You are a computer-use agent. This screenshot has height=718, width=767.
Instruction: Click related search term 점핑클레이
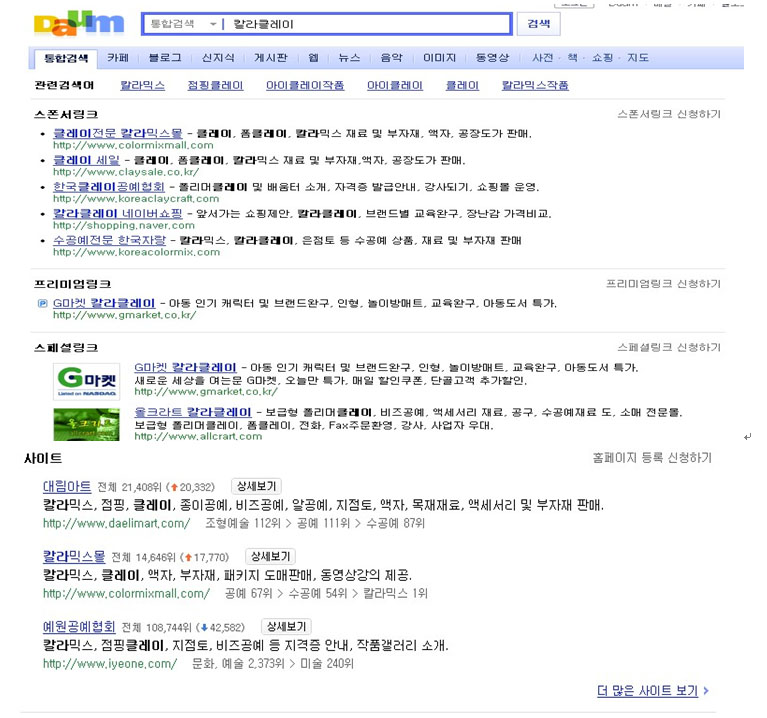point(215,86)
